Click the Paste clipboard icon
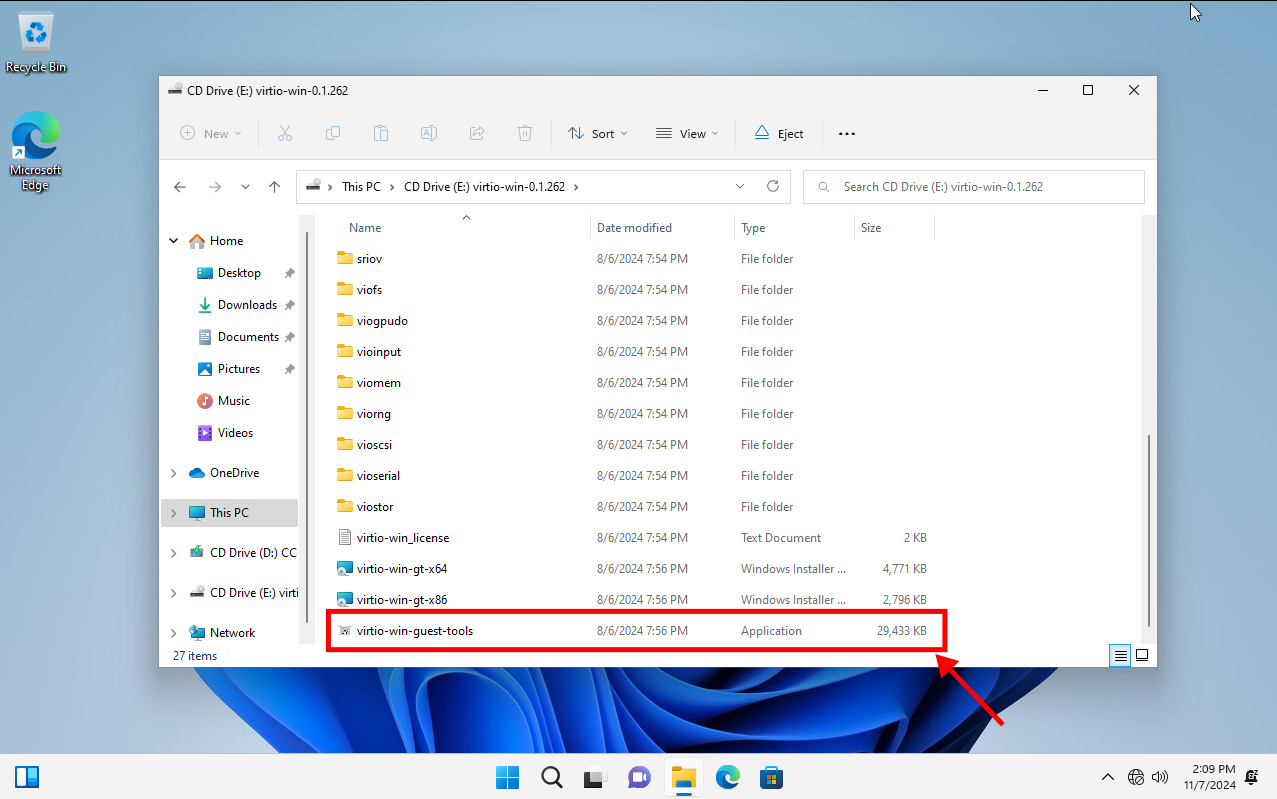Image resolution: width=1277 pixels, height=799 pixels. [x=381, y=133]
